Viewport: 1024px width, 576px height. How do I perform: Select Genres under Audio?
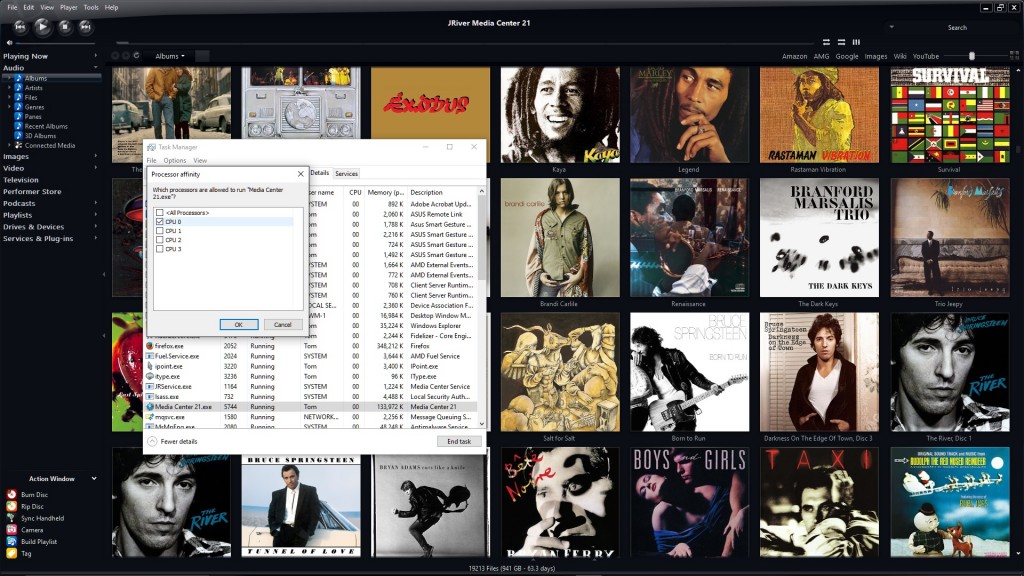(x=34, y=107)
